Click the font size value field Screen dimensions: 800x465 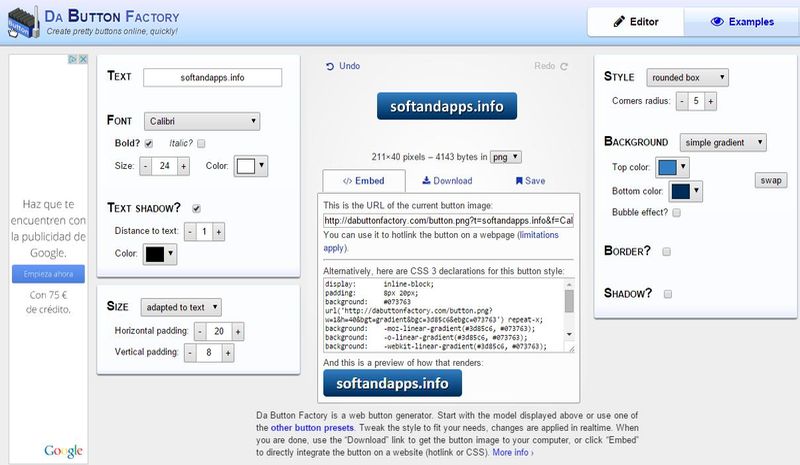coord(165,166)
